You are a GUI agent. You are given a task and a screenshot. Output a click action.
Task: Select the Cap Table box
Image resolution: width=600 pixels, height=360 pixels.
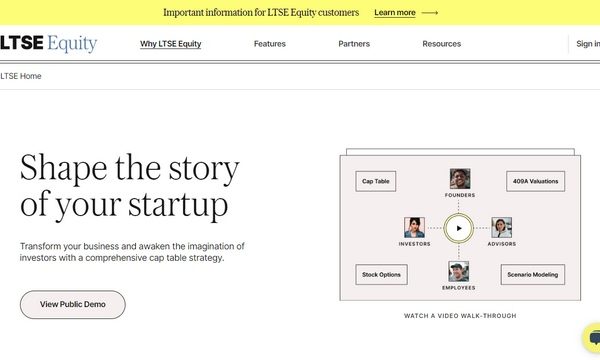tap(376, 181)
